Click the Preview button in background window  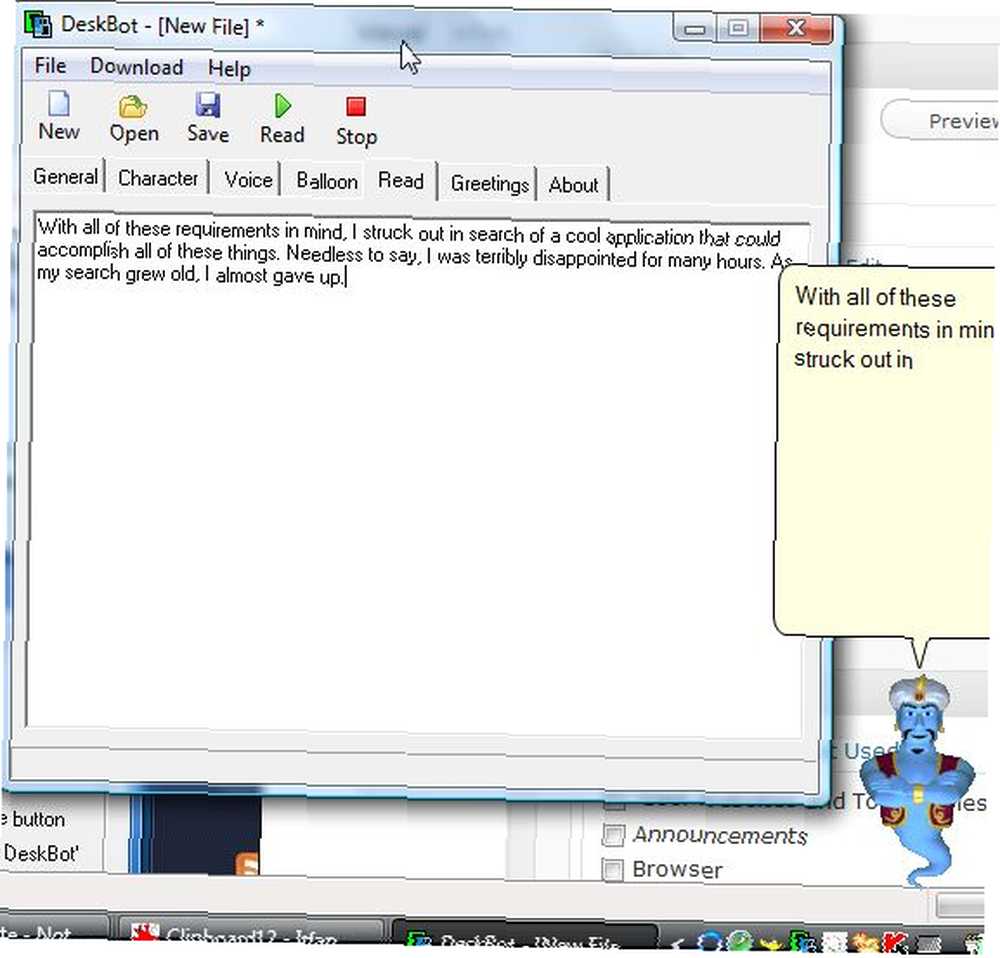click(x=941, y=121)
